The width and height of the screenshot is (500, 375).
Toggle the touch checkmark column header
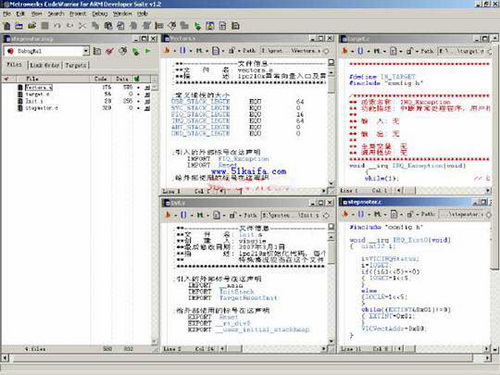[6, 79]
